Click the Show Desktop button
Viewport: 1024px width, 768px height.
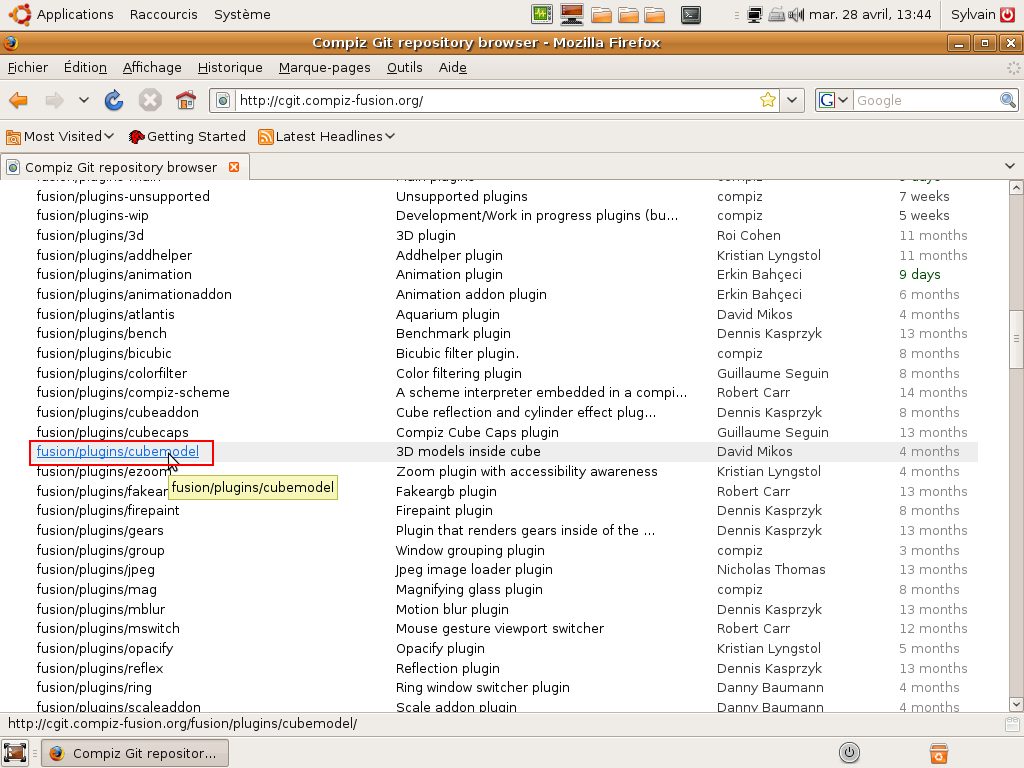(x=15, y=753)
